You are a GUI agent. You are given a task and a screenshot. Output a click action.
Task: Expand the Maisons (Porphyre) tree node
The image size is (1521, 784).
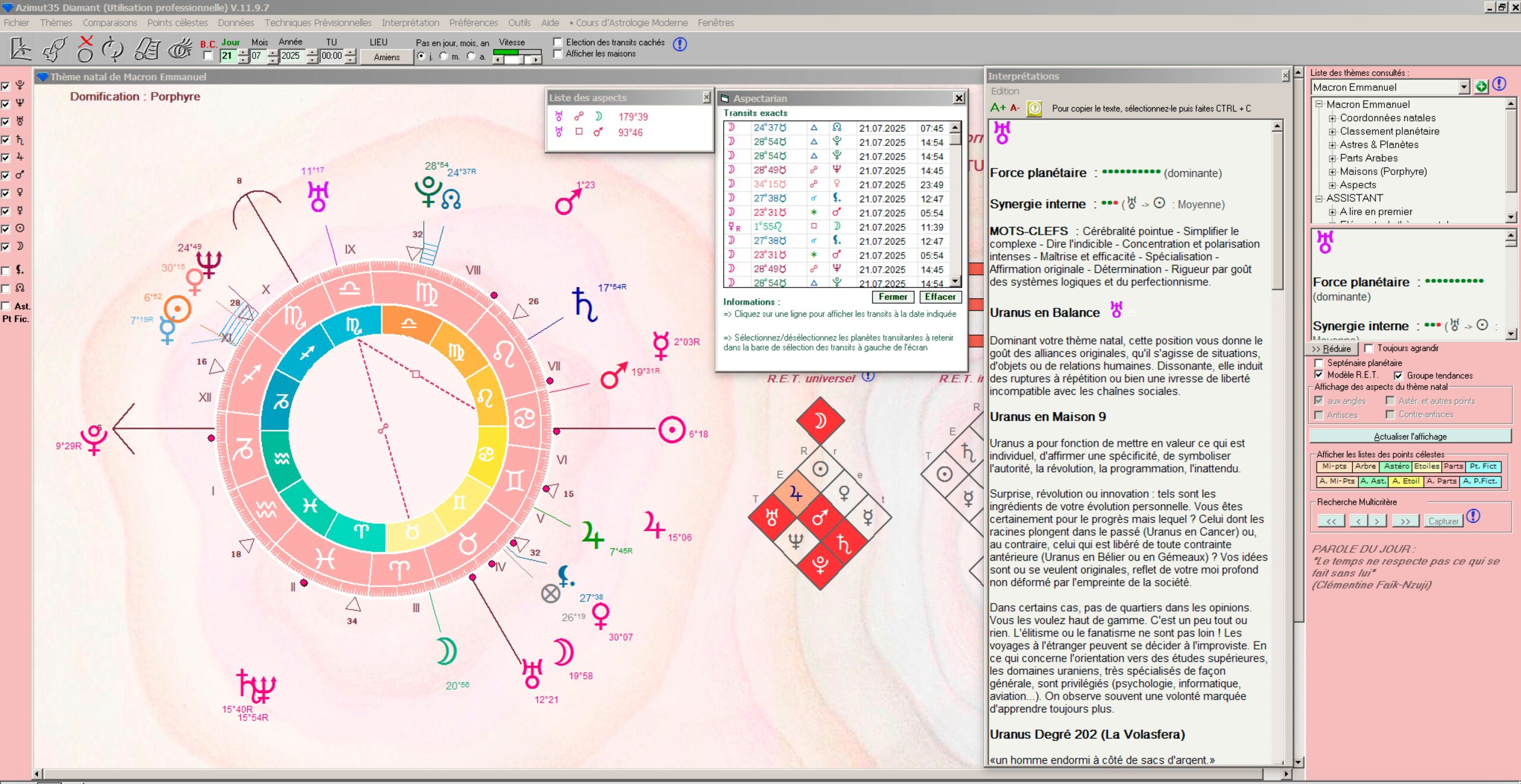coord(1332,172)
